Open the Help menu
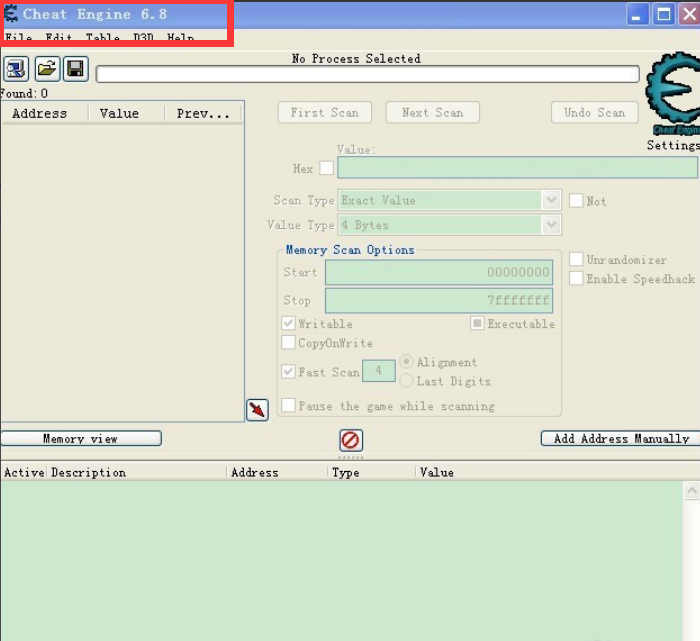Viewport: 700px width, 641px height. [181, 38]
